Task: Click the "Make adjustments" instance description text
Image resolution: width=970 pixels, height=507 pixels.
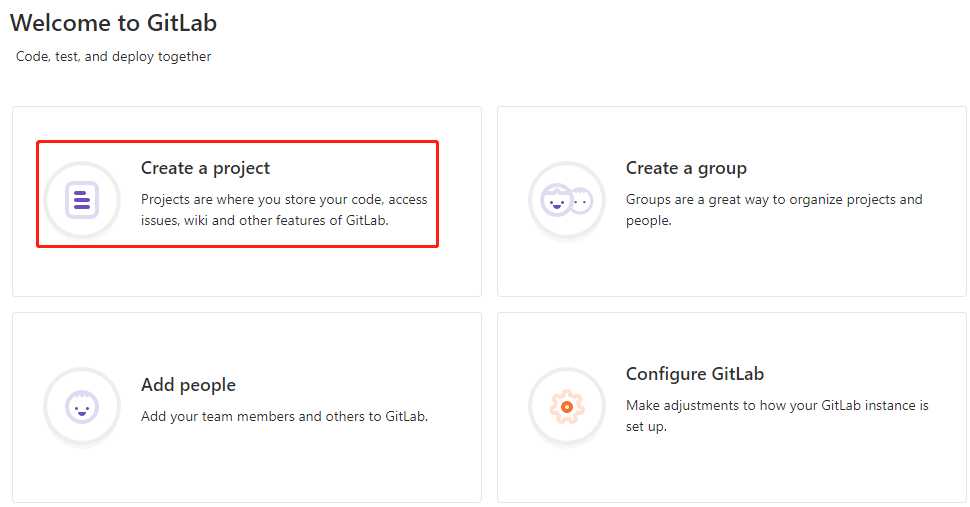Action: [x=776, y=415]
